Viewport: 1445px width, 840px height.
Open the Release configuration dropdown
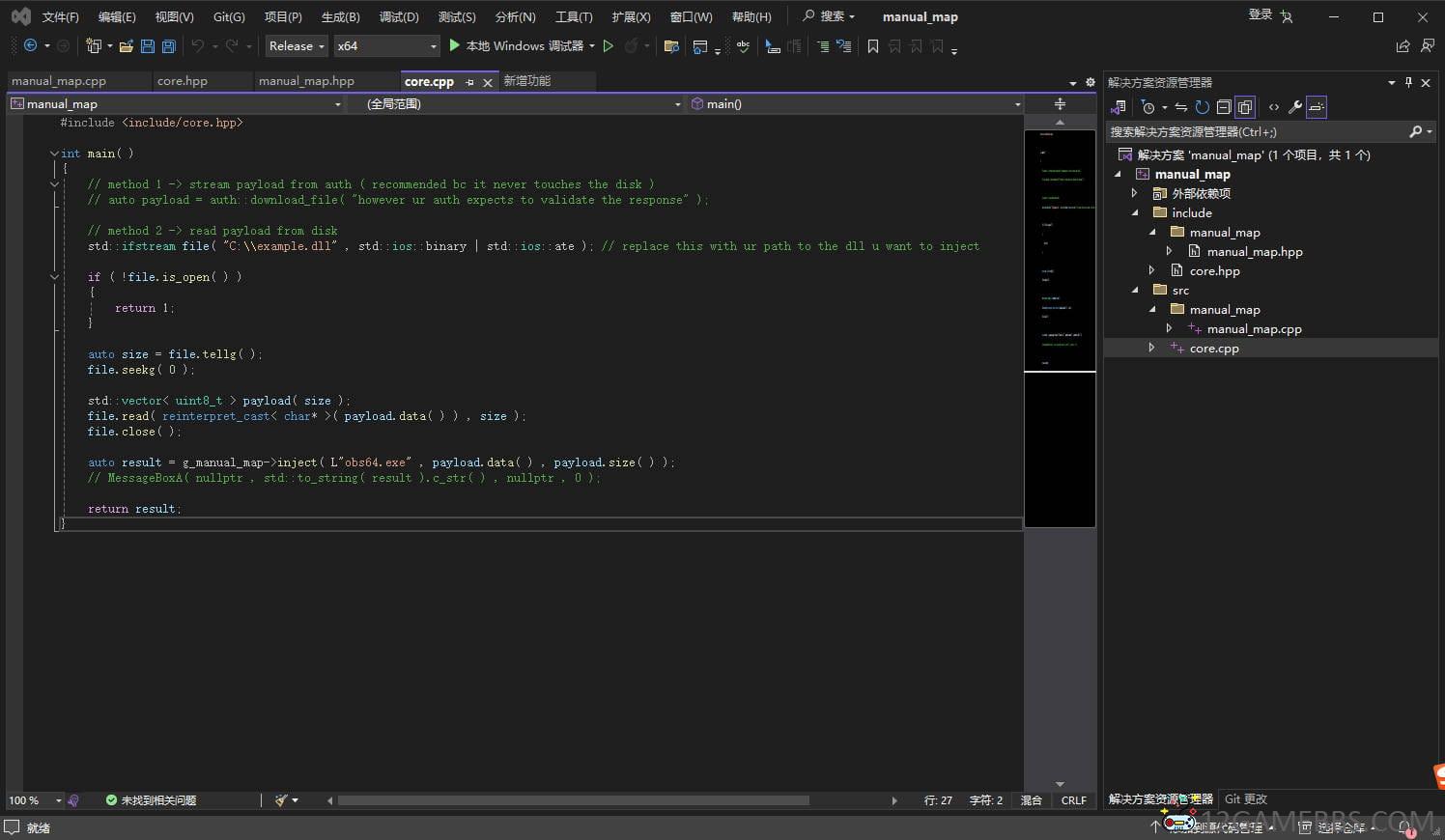tap(297, 46)
